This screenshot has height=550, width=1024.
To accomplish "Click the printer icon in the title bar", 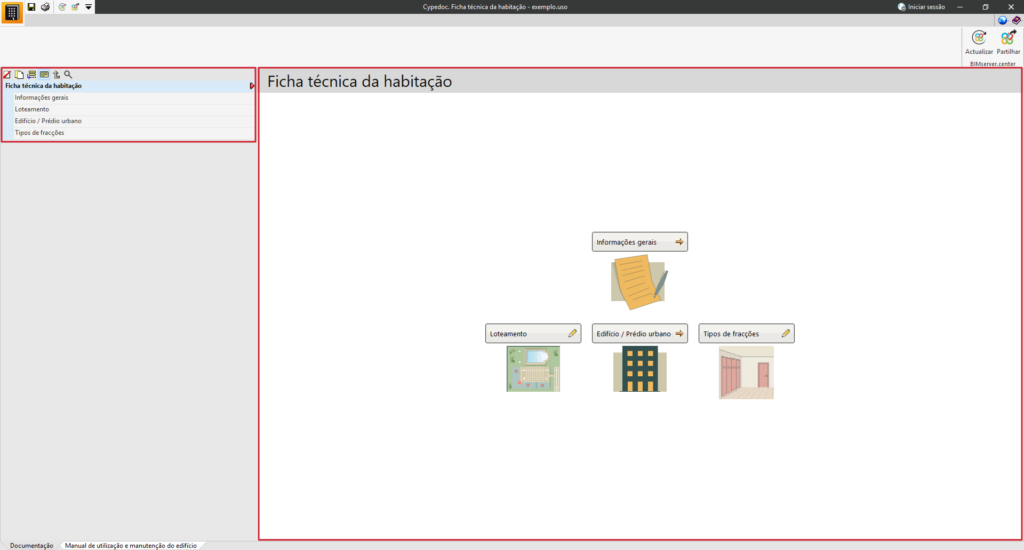I will (x=45, y=7).
